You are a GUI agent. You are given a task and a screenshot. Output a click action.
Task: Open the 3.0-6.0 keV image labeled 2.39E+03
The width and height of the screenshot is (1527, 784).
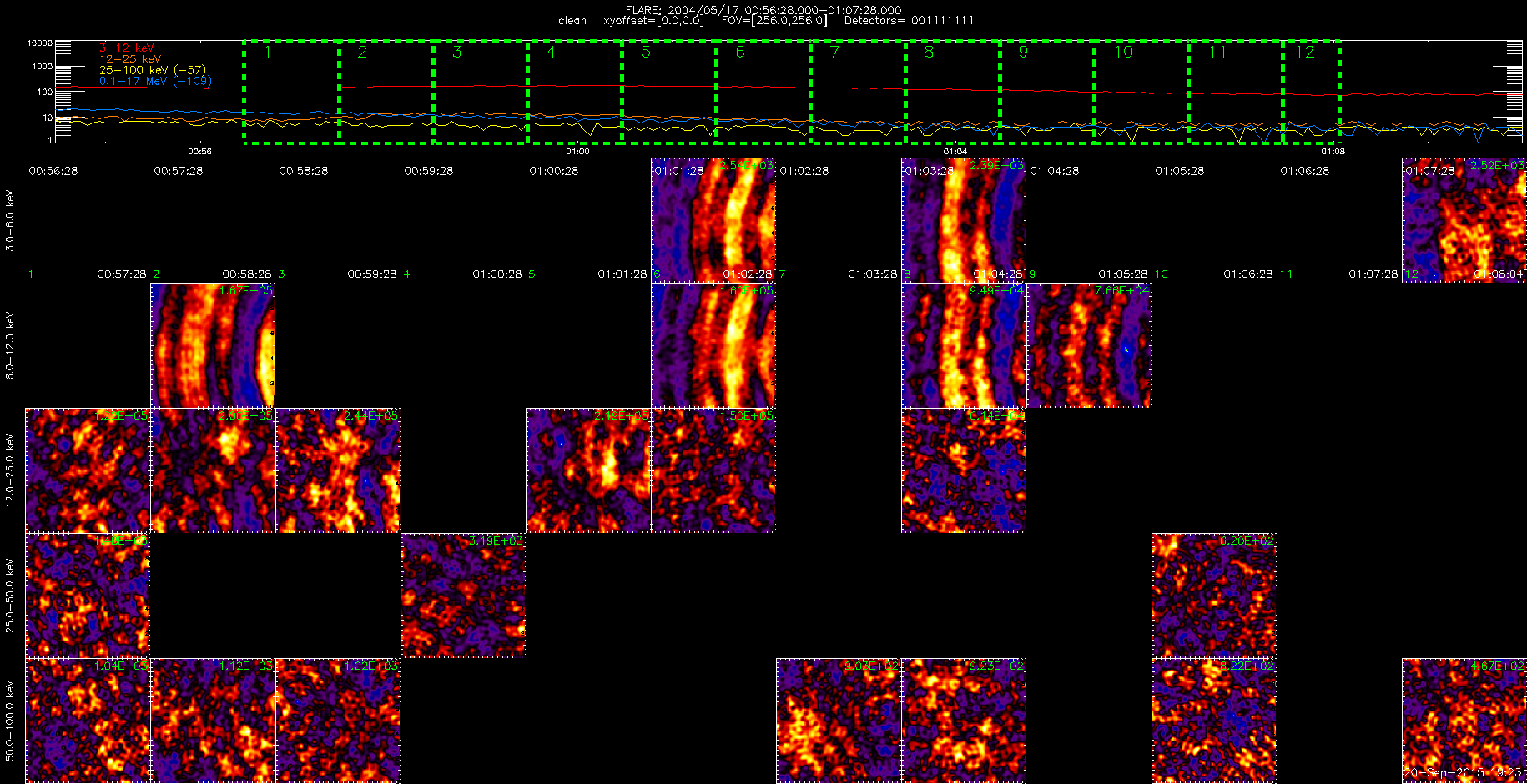point(964,220)
